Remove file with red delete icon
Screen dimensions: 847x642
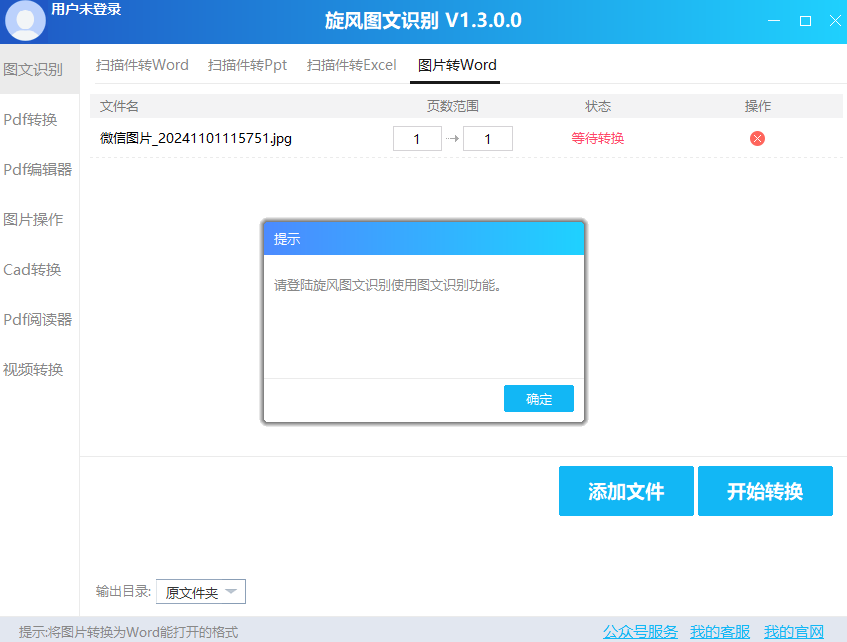click(x=757, y=139)
